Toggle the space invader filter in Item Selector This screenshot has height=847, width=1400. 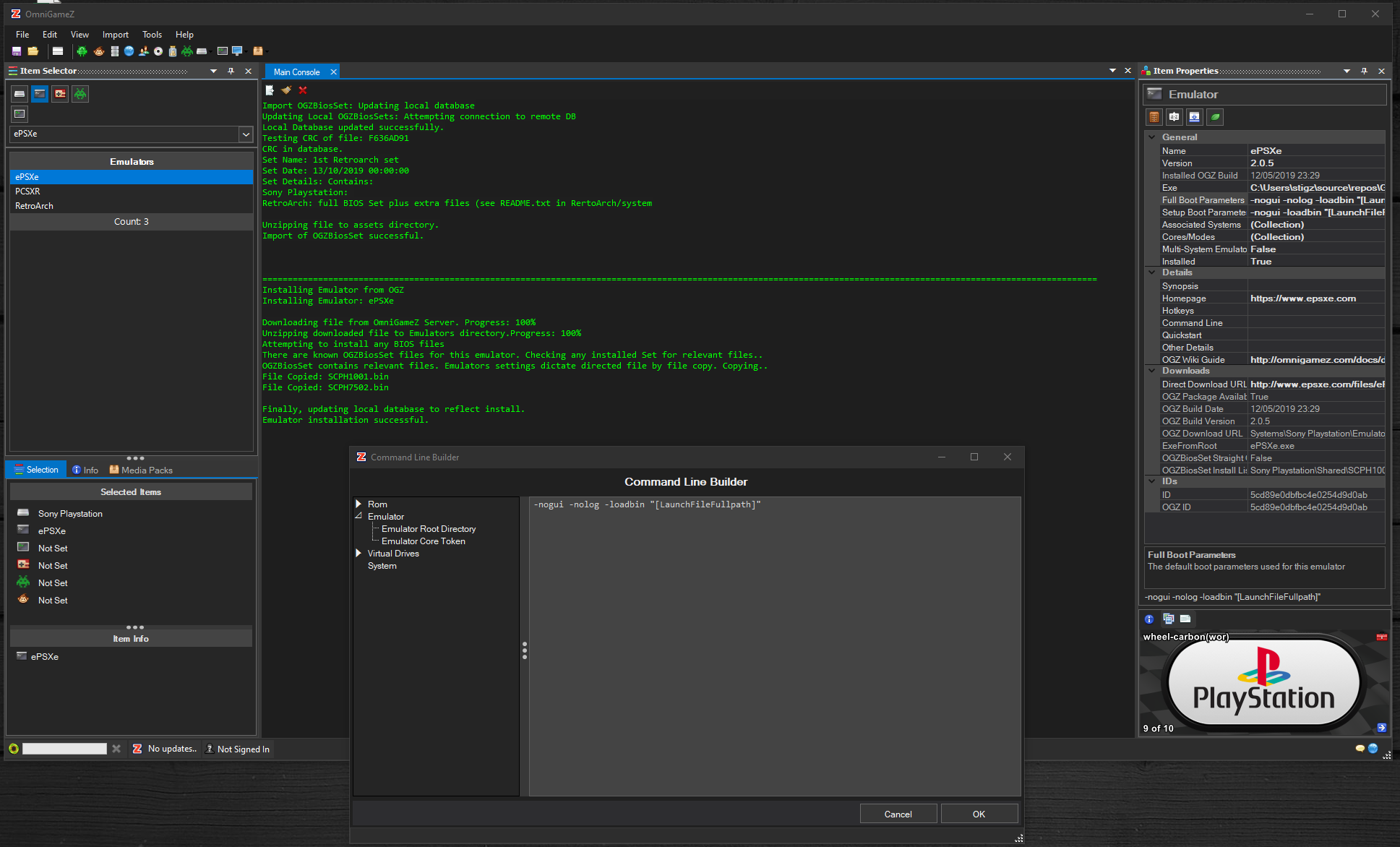80,94
